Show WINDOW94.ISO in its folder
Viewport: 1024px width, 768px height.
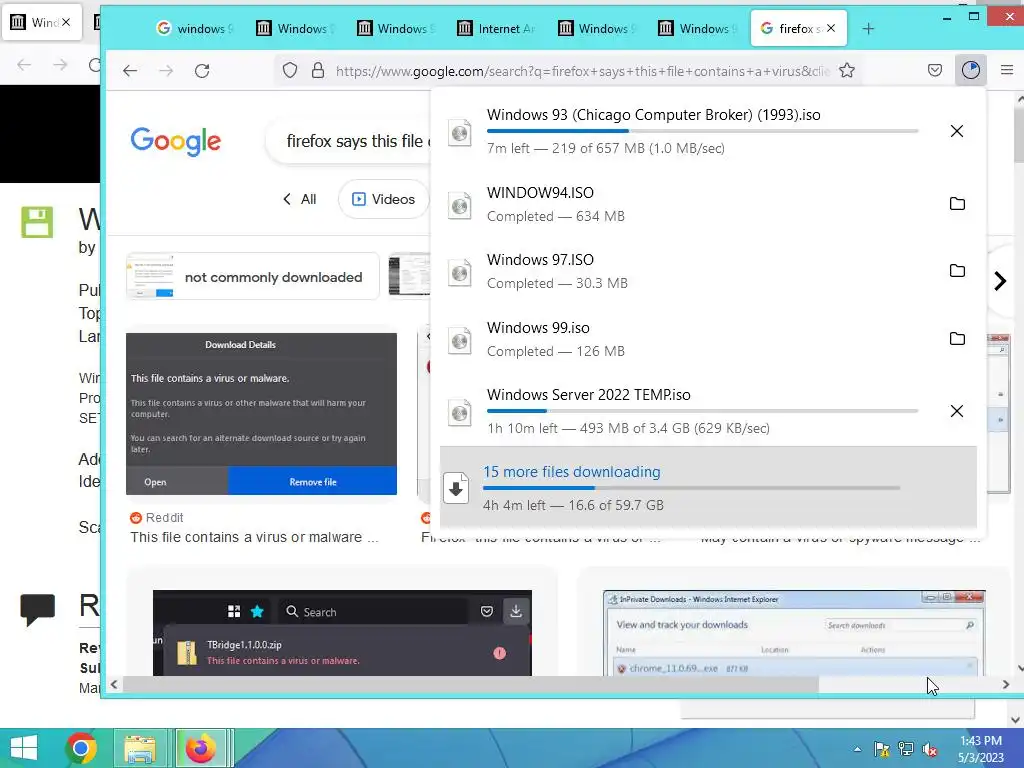957,204
